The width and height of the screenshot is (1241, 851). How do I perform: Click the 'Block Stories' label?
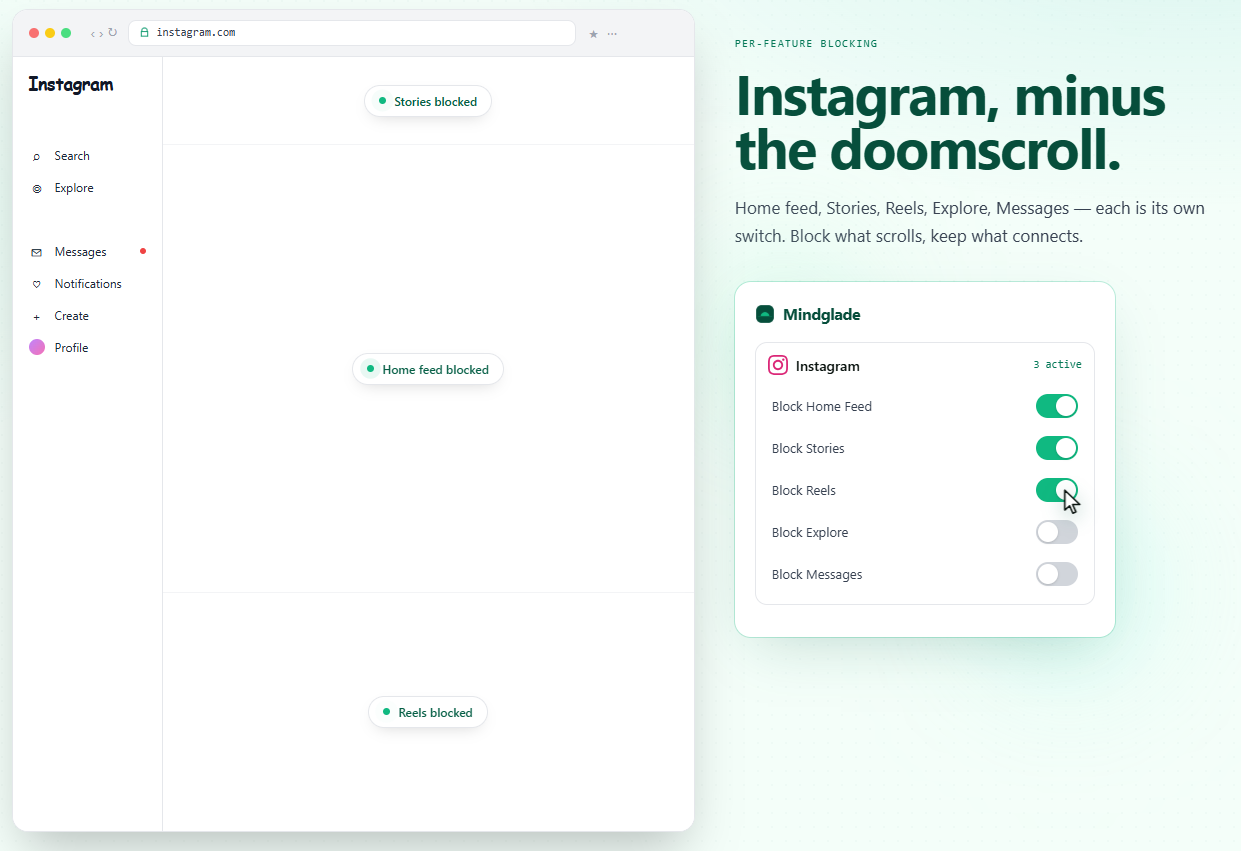click(808, 449)
